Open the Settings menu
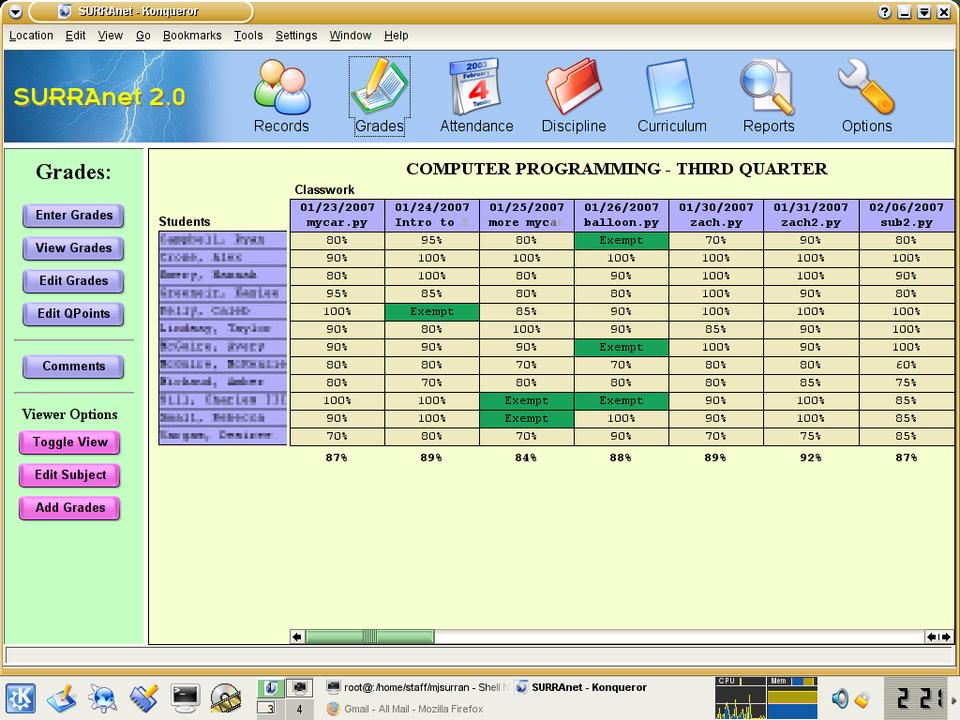 [x=296, y=35]
